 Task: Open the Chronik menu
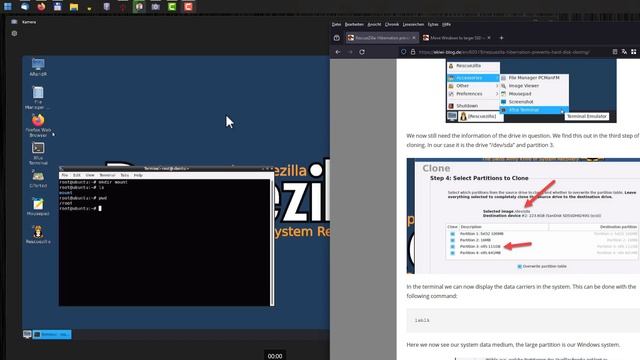[392, 24]
